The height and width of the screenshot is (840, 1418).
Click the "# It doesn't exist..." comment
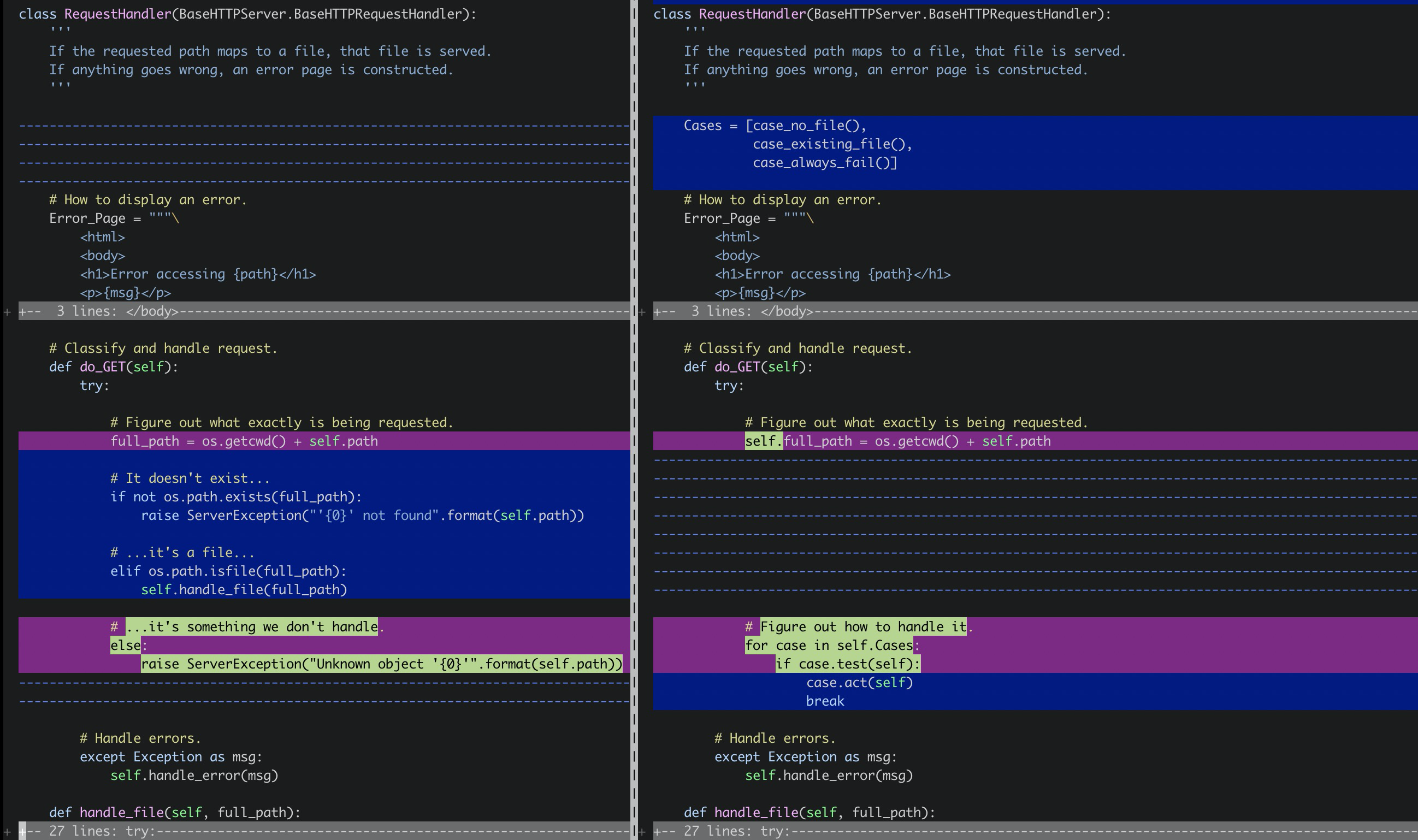point(190,478)
